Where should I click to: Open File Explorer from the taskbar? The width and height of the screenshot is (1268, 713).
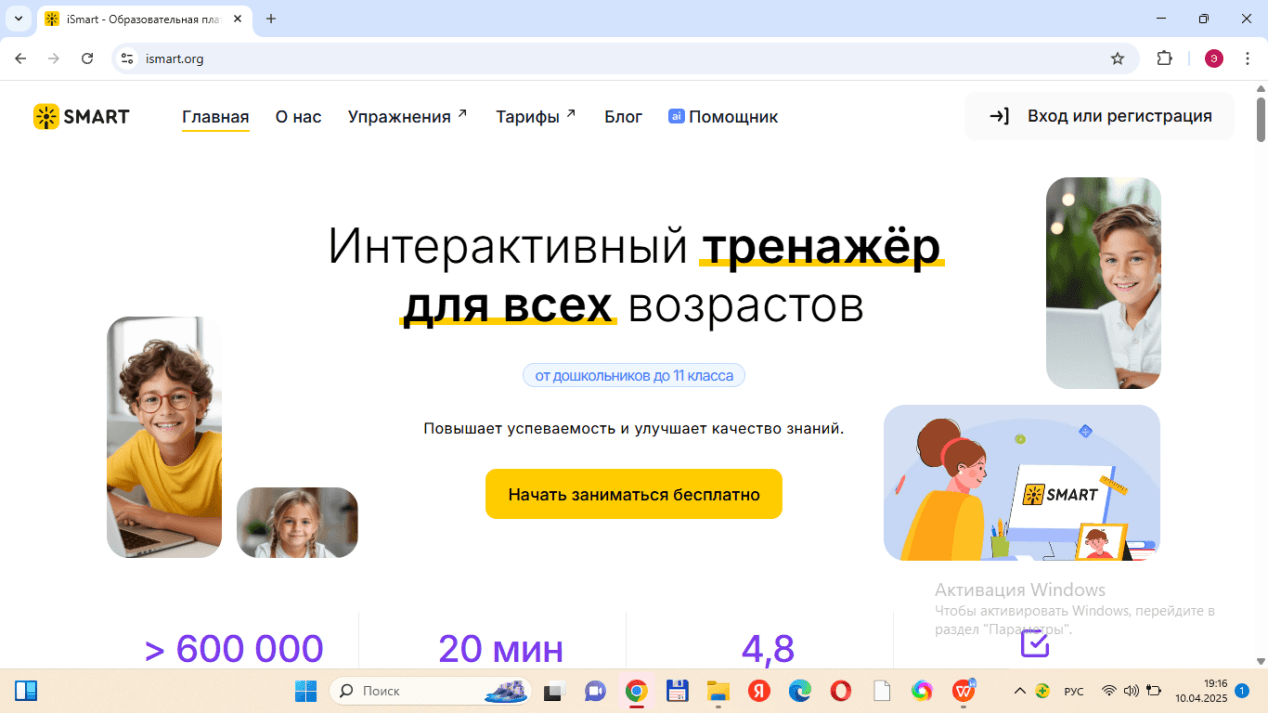click(x=718, y=691)
